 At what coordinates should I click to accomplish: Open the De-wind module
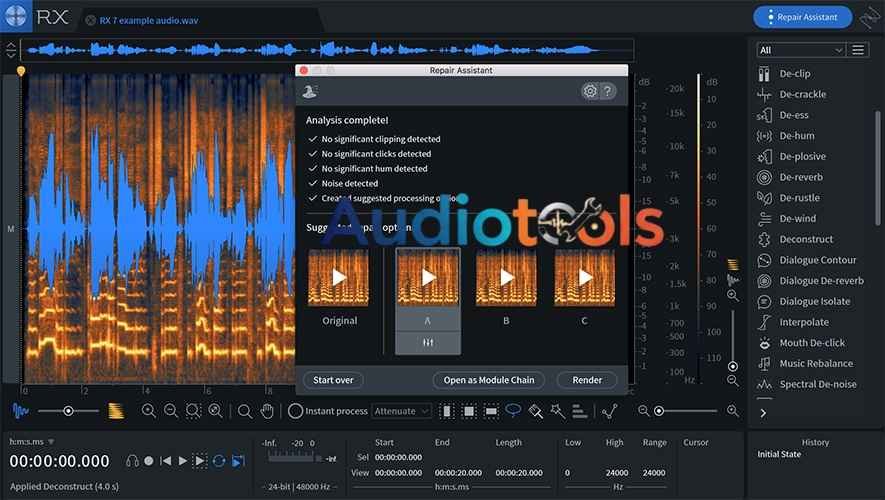[x=798, y=218]
